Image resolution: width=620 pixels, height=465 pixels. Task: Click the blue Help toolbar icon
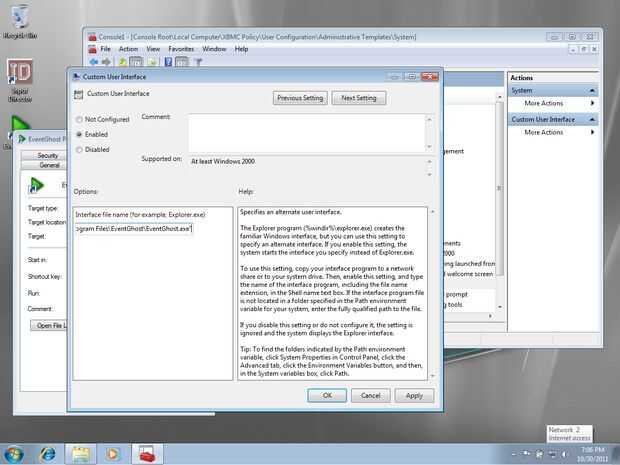[168, 62]
